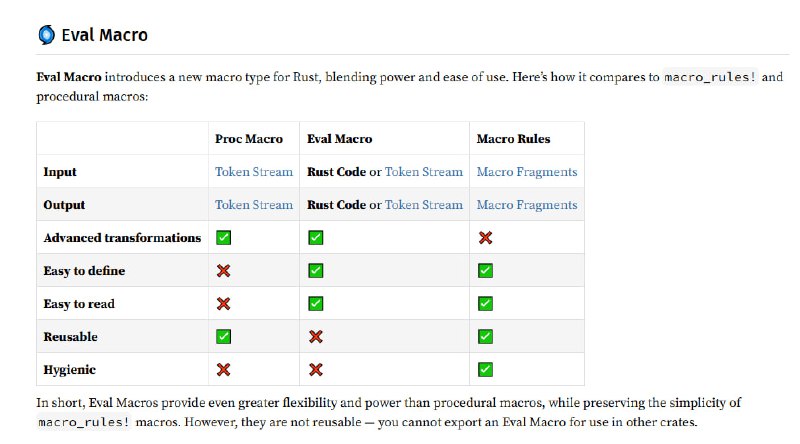This screenshot has height=444, width=800.
Task: Click red X for Macro Rules advanced transformations
Action: click(x=485, y=238)
